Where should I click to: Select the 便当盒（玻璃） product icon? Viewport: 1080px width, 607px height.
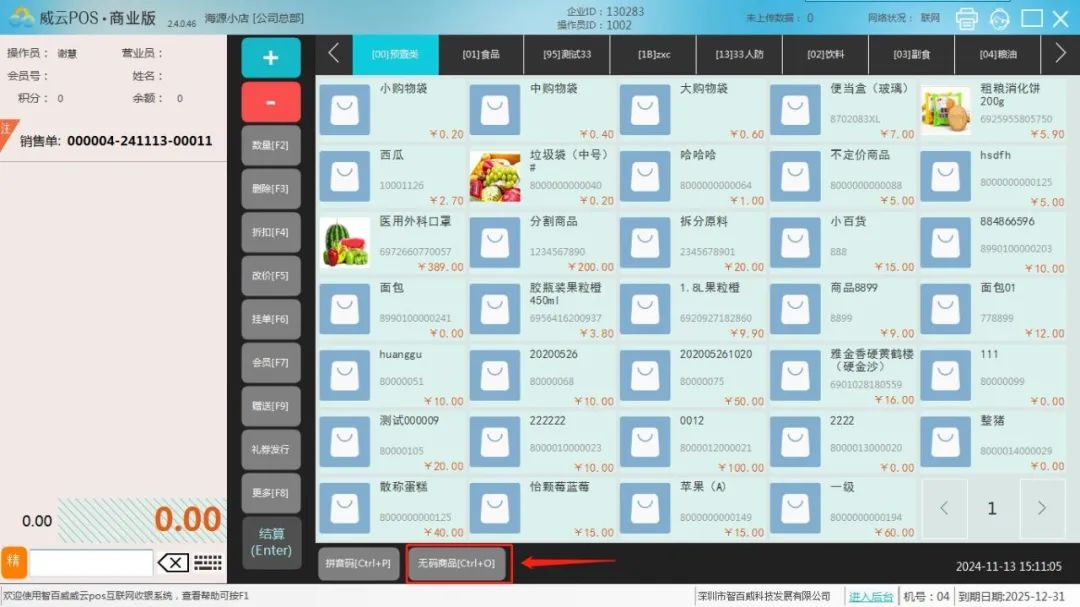click(795, 110)
